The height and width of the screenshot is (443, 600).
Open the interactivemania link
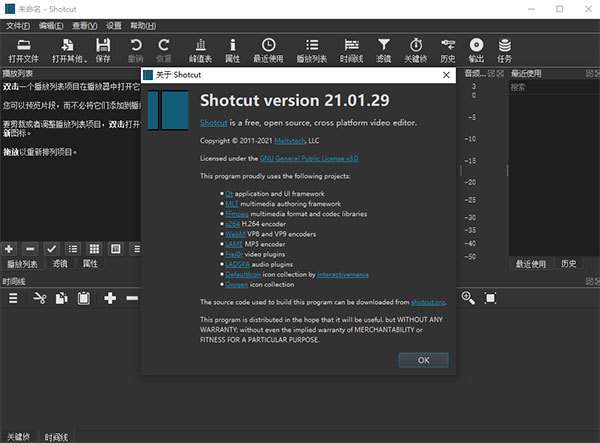[x=343, y=274]
